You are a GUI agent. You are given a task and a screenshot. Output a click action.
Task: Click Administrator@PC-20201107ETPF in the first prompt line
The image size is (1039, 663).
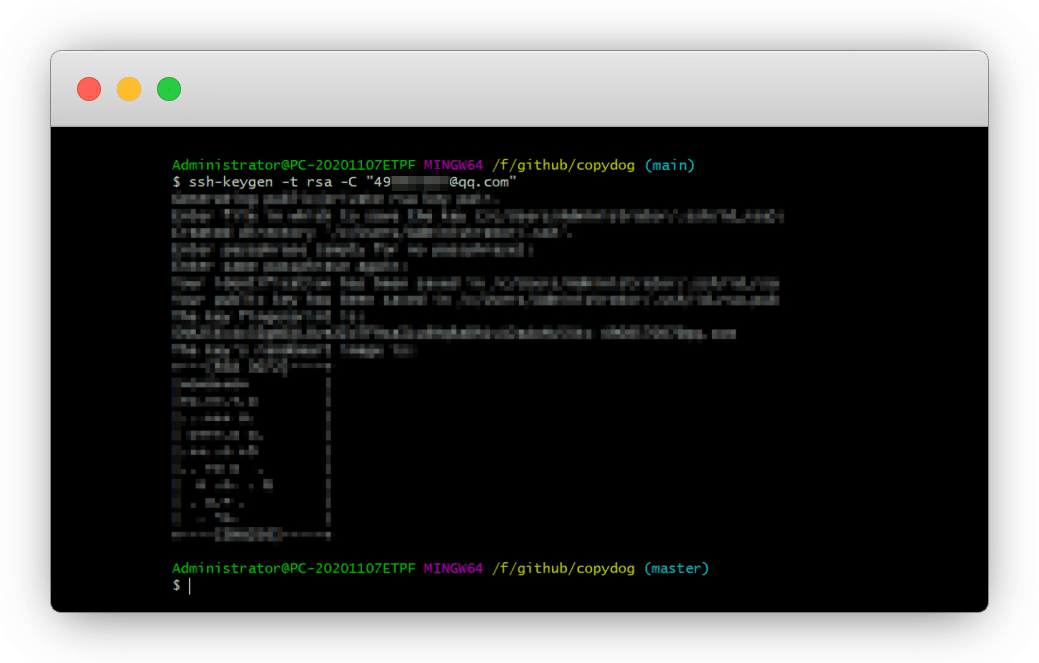(294, 165)
